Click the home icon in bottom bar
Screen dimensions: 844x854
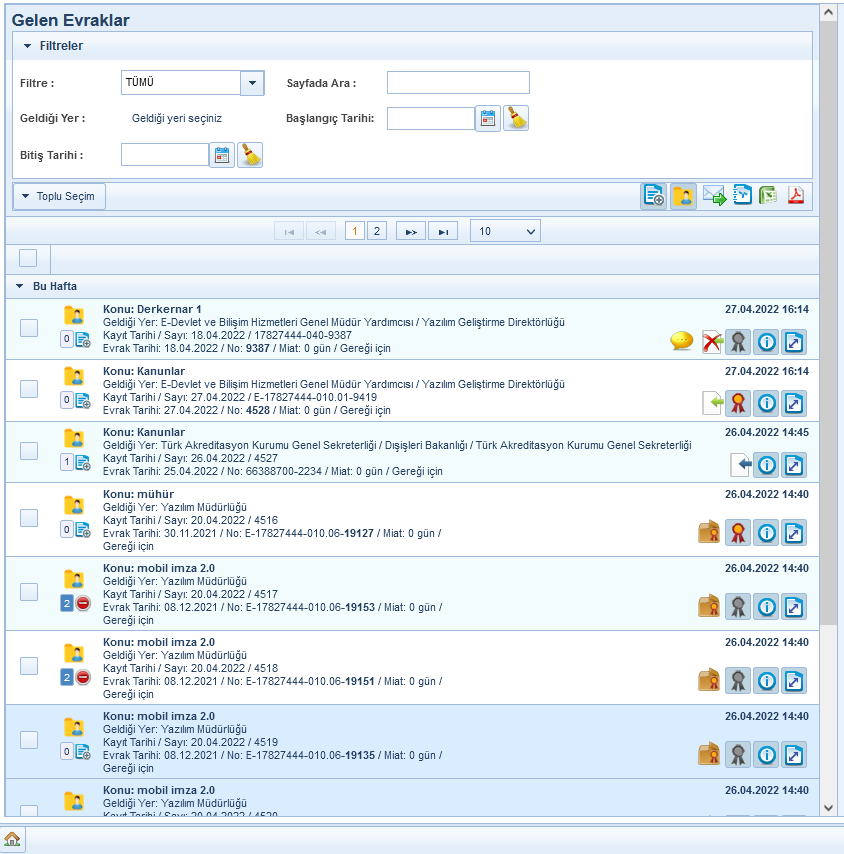pyautogui.click(x=12, y=839)
